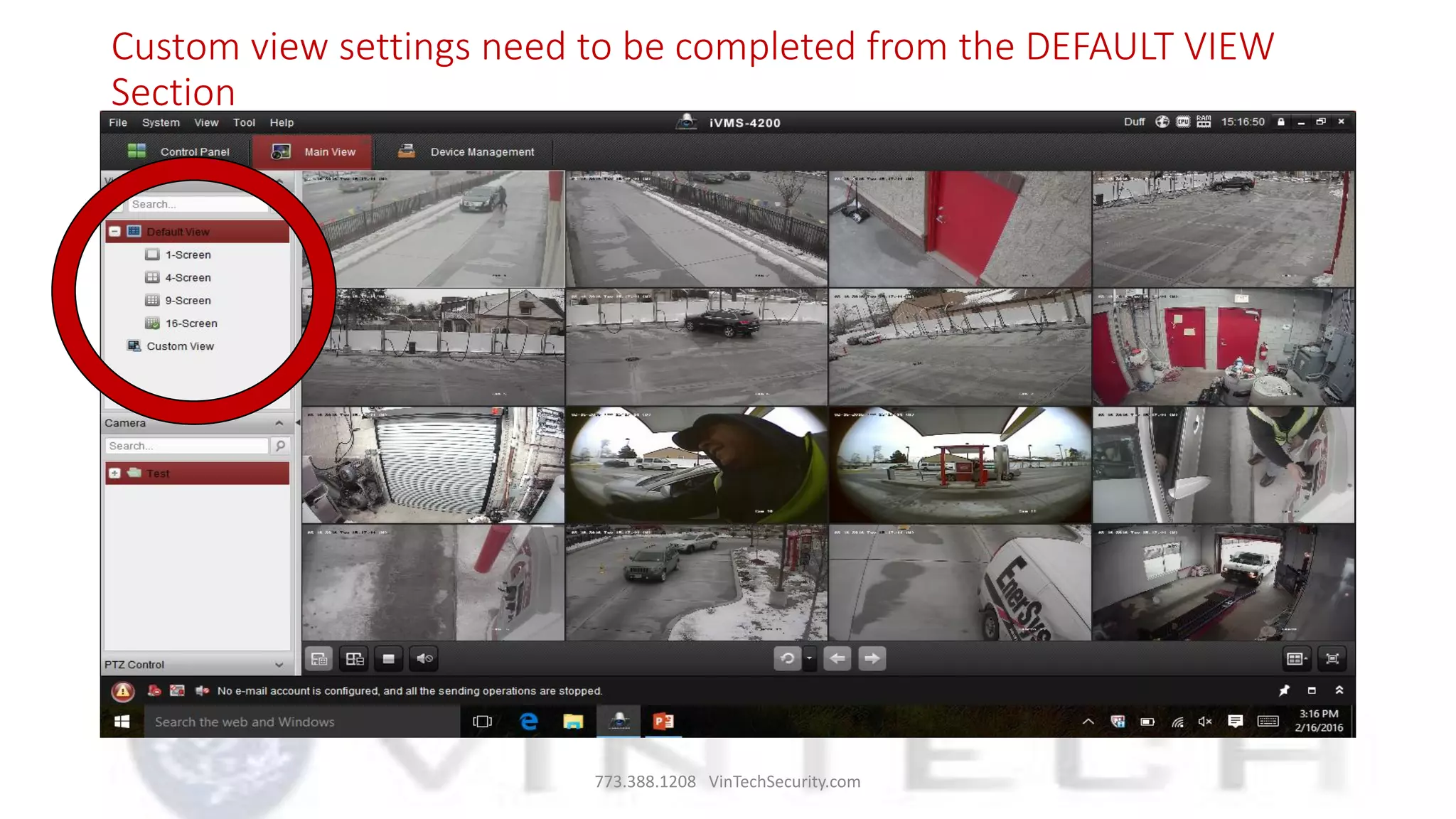Open the File menu

118,122
